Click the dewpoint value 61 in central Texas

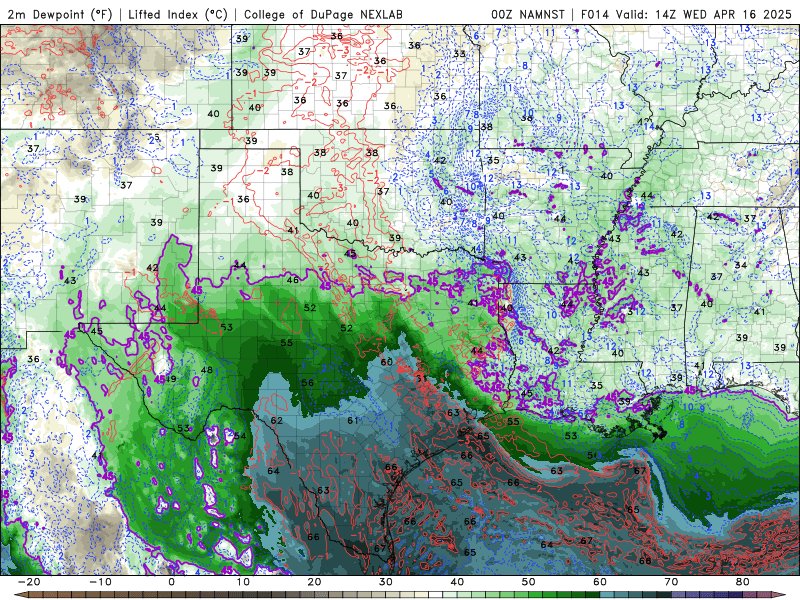(353, 420)
